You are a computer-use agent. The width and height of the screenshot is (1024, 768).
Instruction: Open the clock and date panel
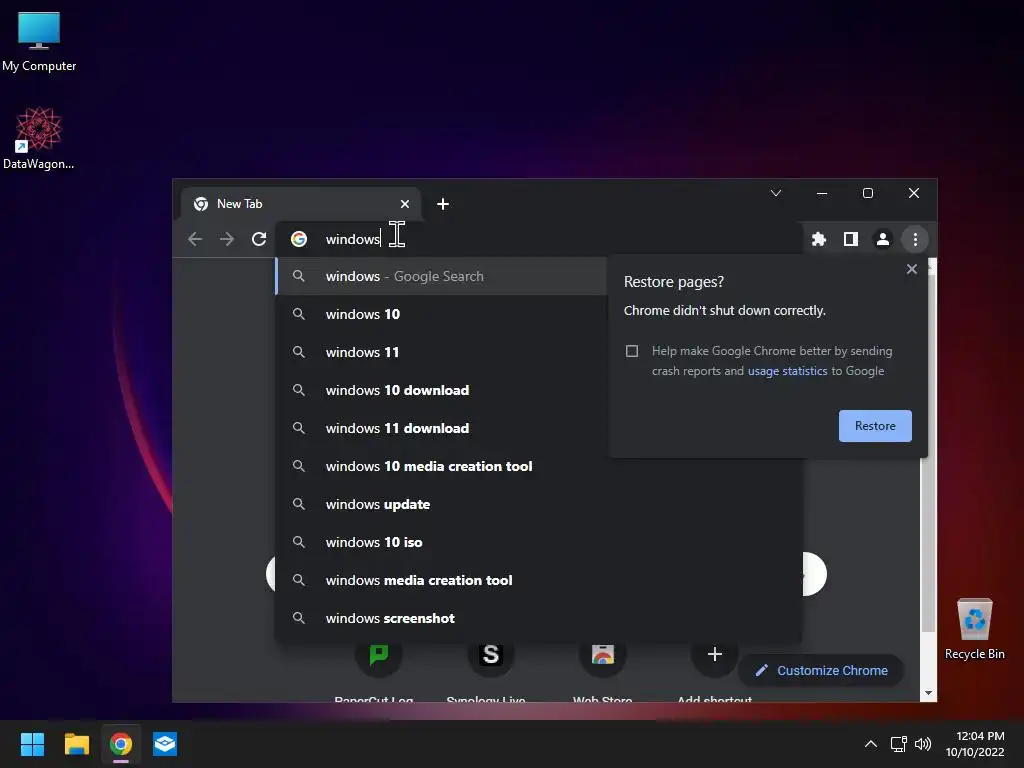pyautogui.click(x=975, y=744)
